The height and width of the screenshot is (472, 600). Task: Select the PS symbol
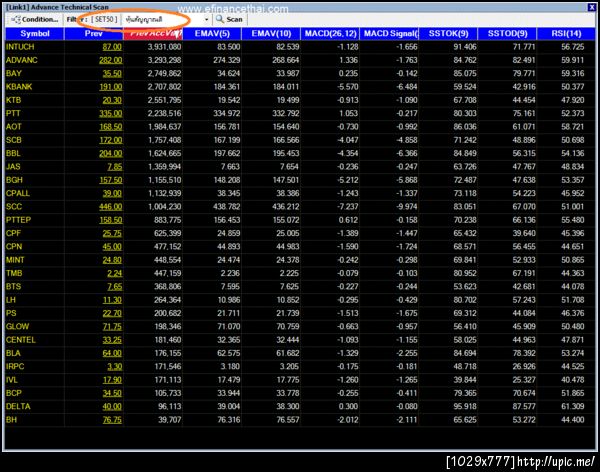pyautogui.click(x=11, y=313)
